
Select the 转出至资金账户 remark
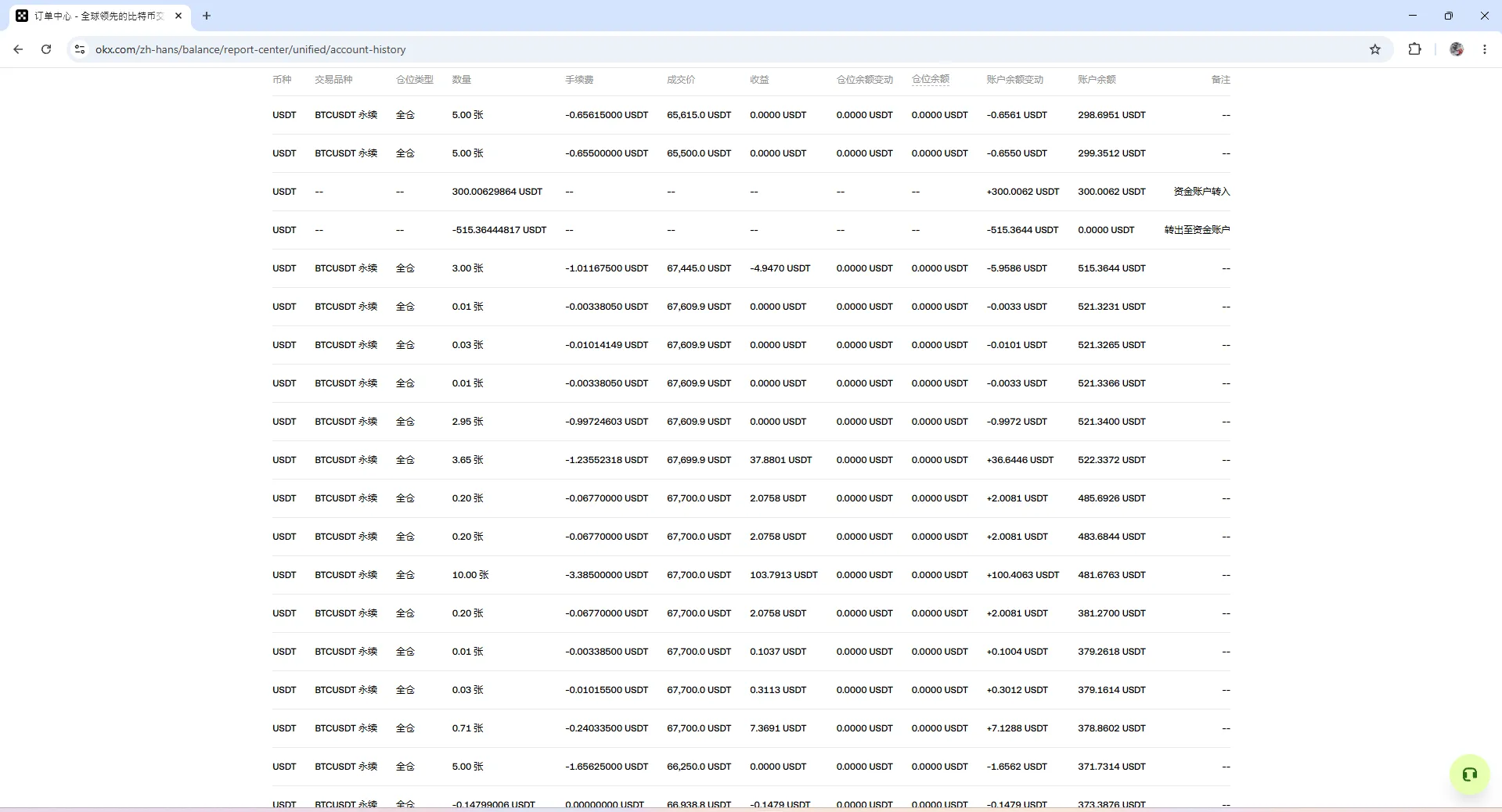point(1197,230)
